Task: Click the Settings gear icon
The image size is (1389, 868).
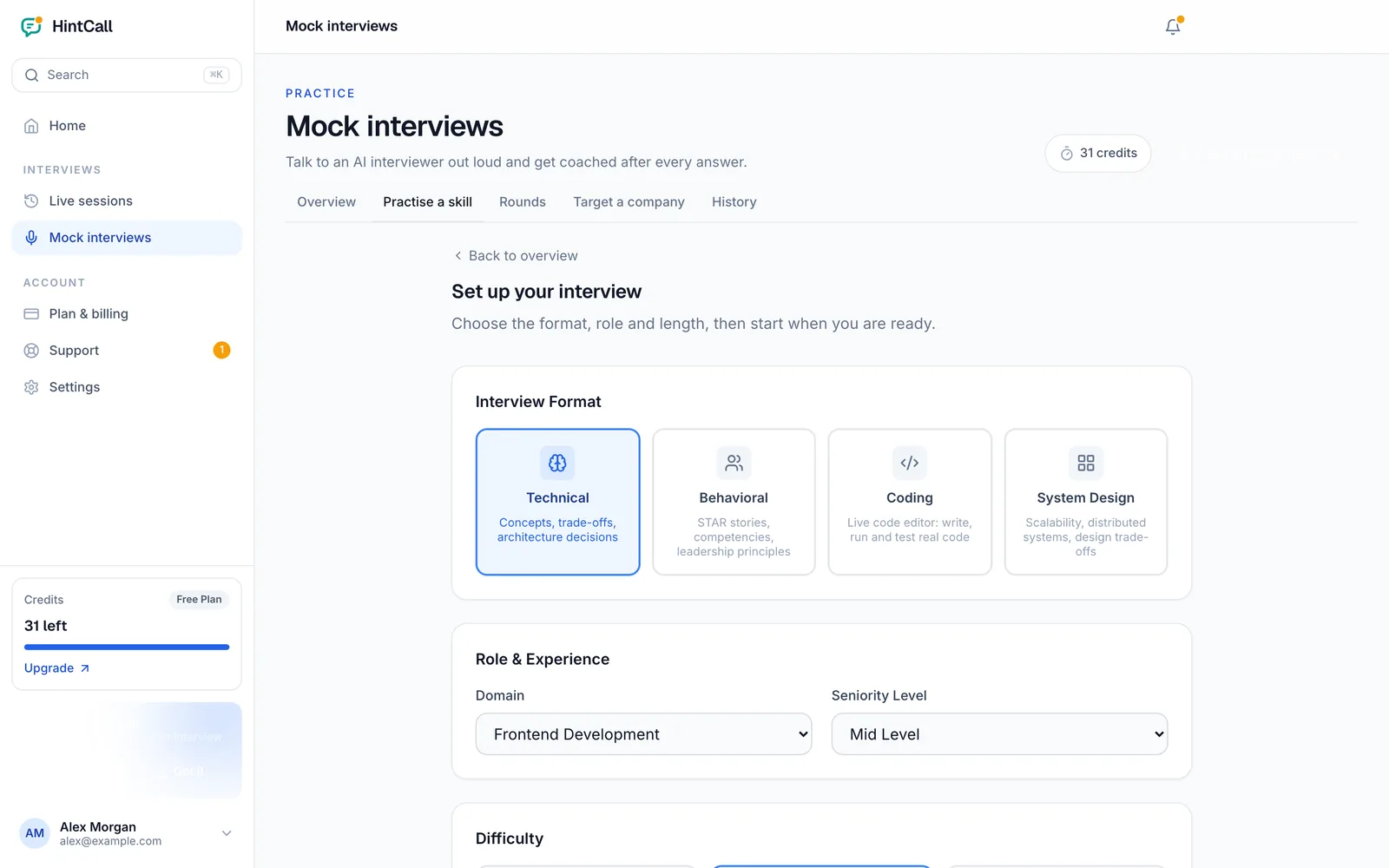Action: pos(31,387)
